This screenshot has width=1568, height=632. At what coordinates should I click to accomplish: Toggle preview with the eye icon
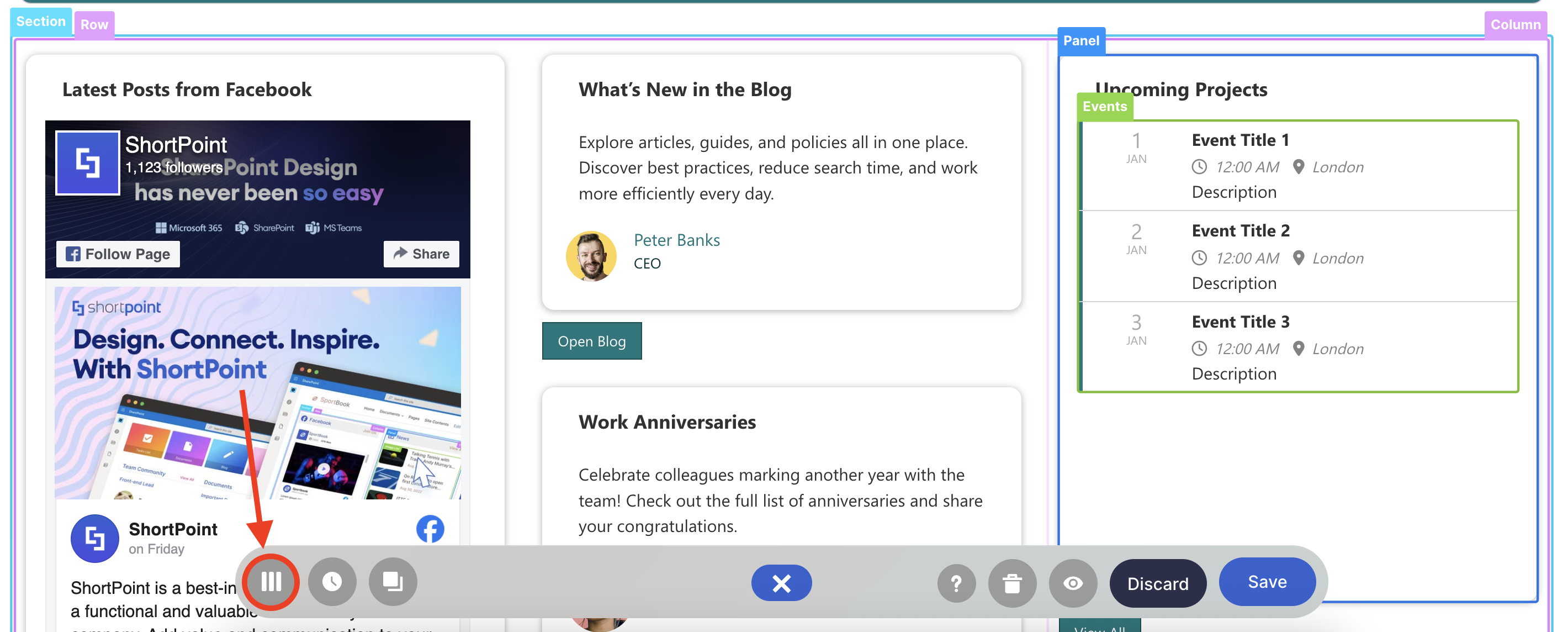point(1073,583)
